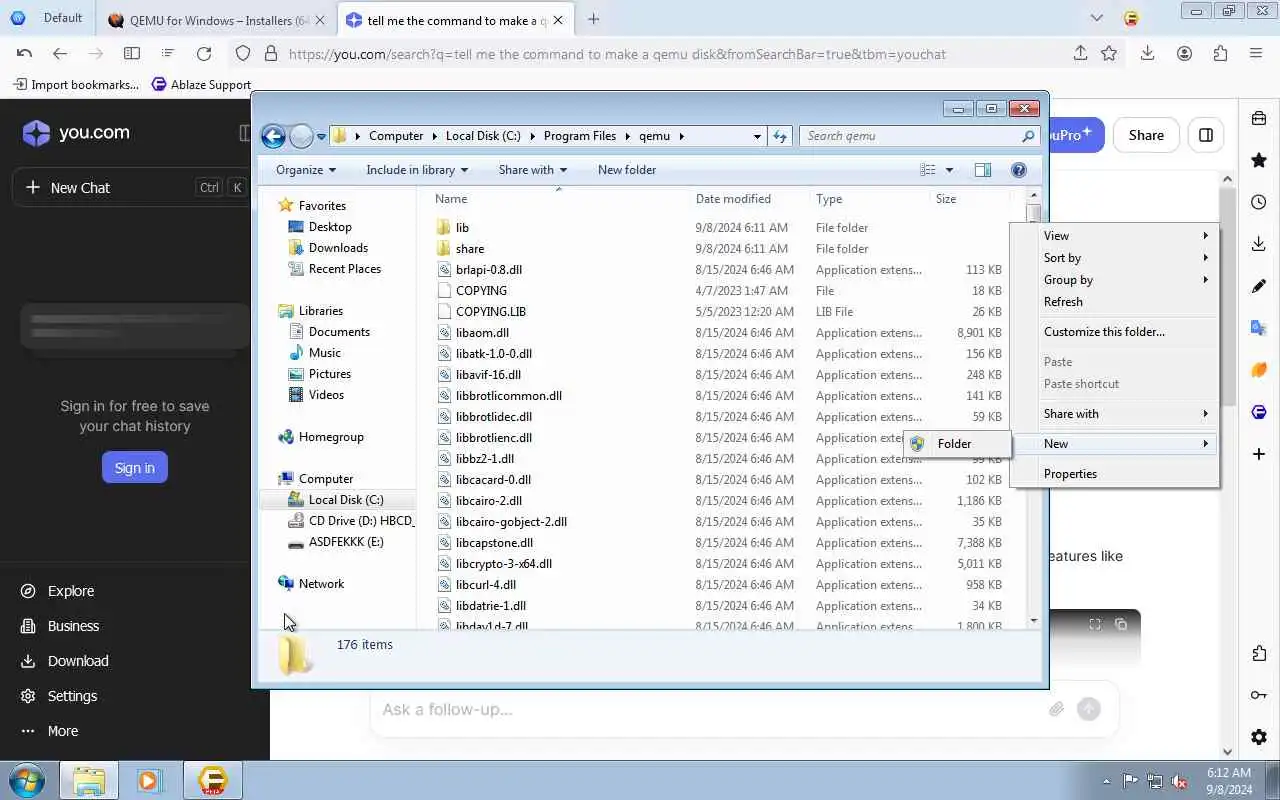Click the file list vertical scrollbar

pyautogui.click(x=1034, y=407)
